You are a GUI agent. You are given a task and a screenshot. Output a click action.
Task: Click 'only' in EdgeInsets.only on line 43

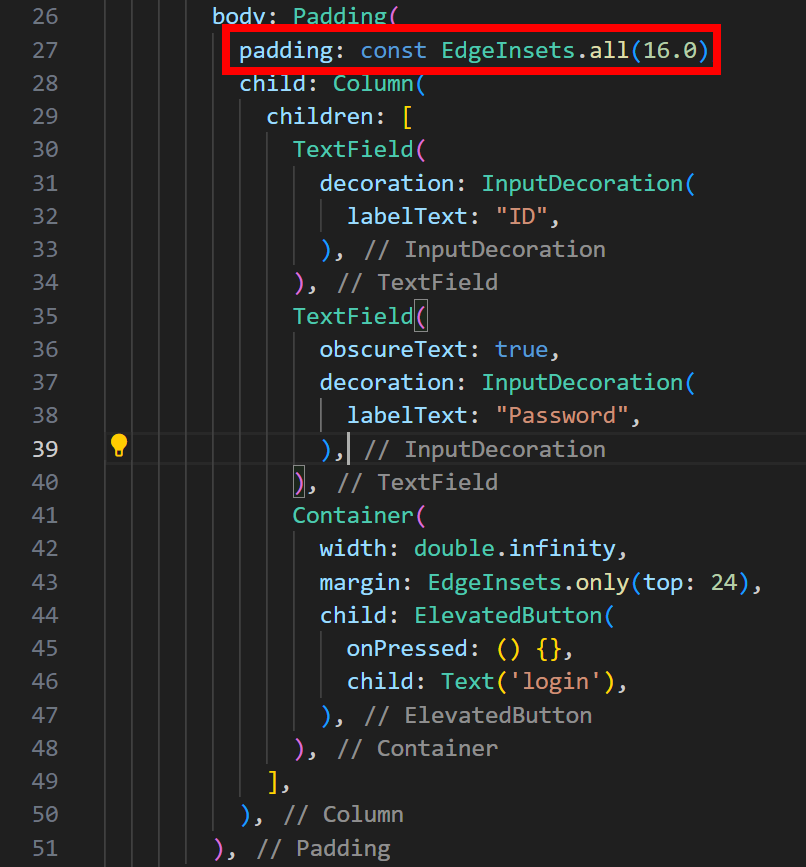[x=602, y=583]
